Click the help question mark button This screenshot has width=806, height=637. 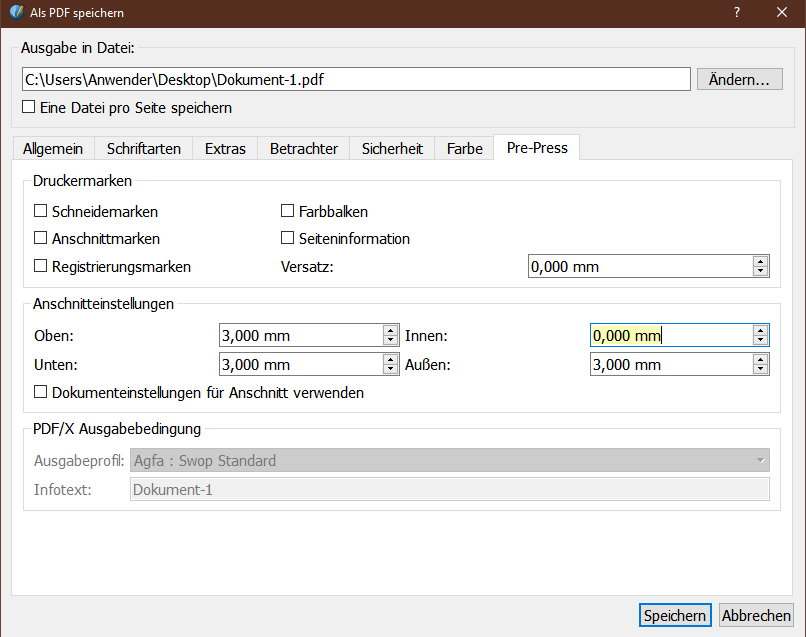pyautogui.click(x=737, y=13)
